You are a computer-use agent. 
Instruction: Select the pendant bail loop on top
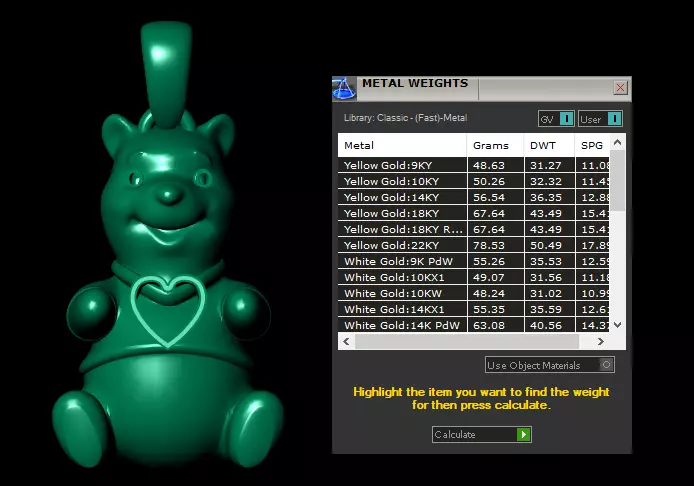166,73
